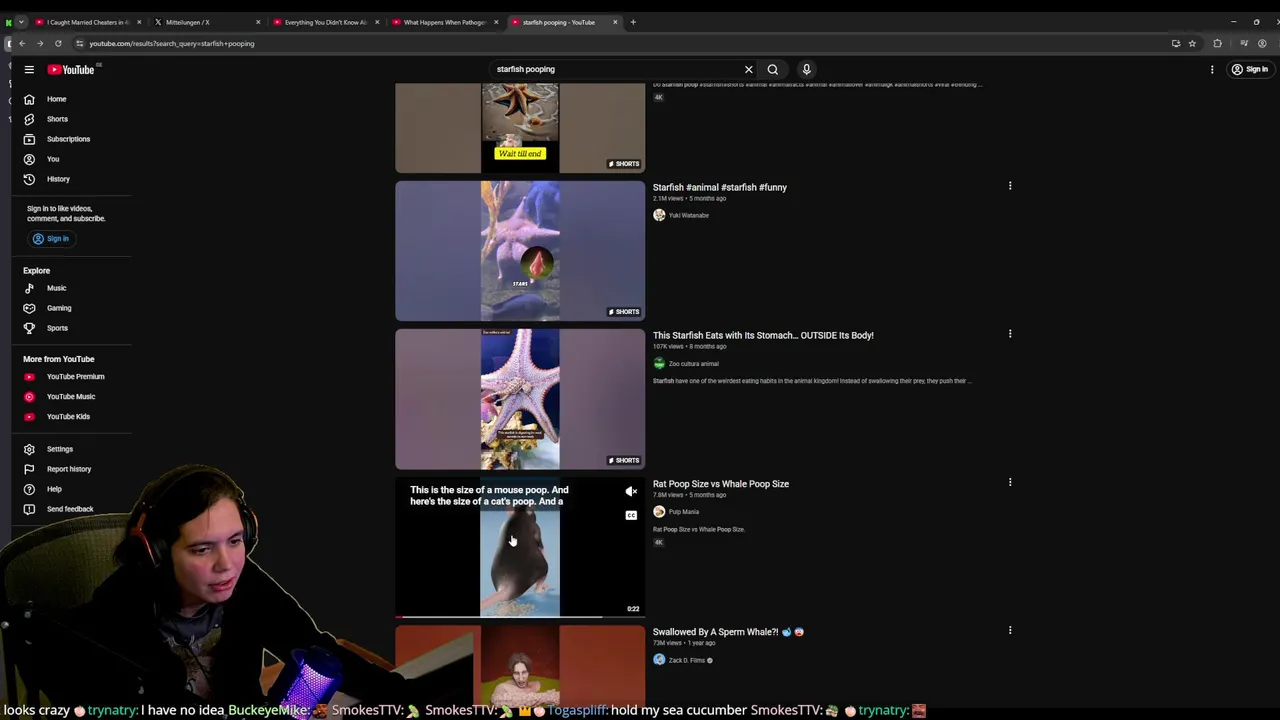Open Zoo cultura animal channel name
Viewport: 1280px width, 720px height.
click(x=694, y=364)
